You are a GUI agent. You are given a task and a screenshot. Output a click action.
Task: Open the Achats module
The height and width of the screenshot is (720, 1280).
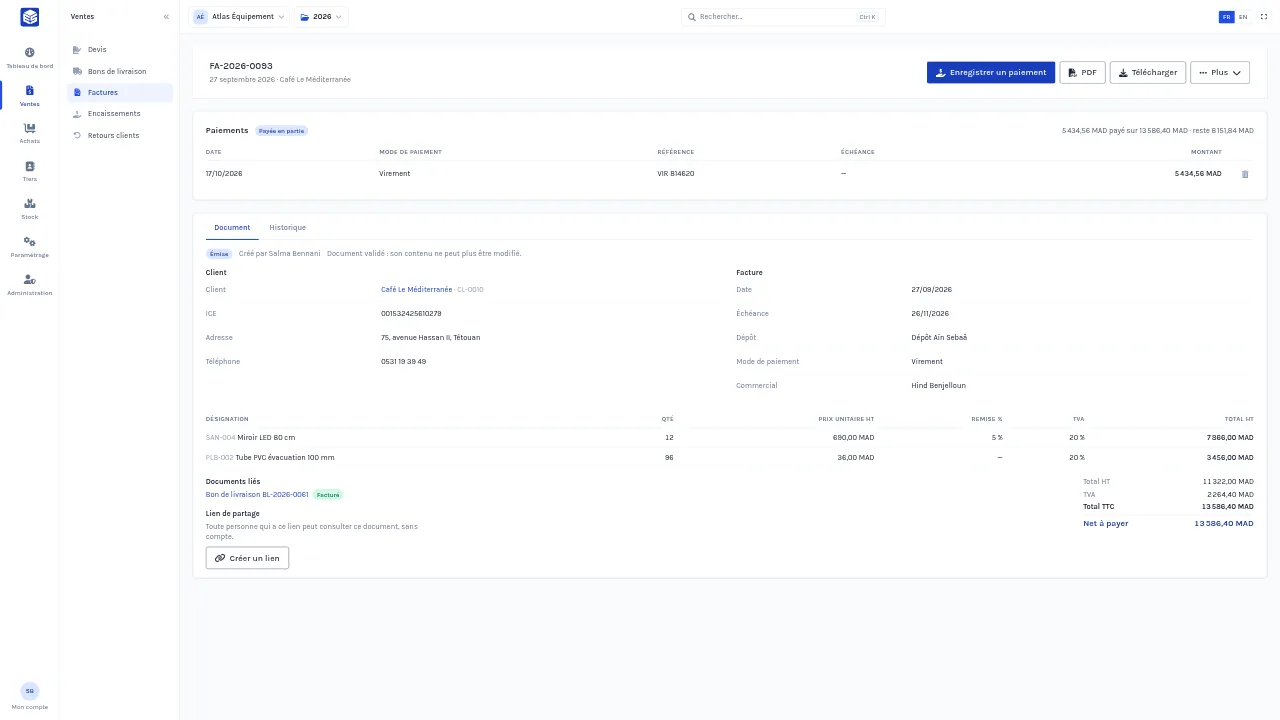(x=29, y=133)
